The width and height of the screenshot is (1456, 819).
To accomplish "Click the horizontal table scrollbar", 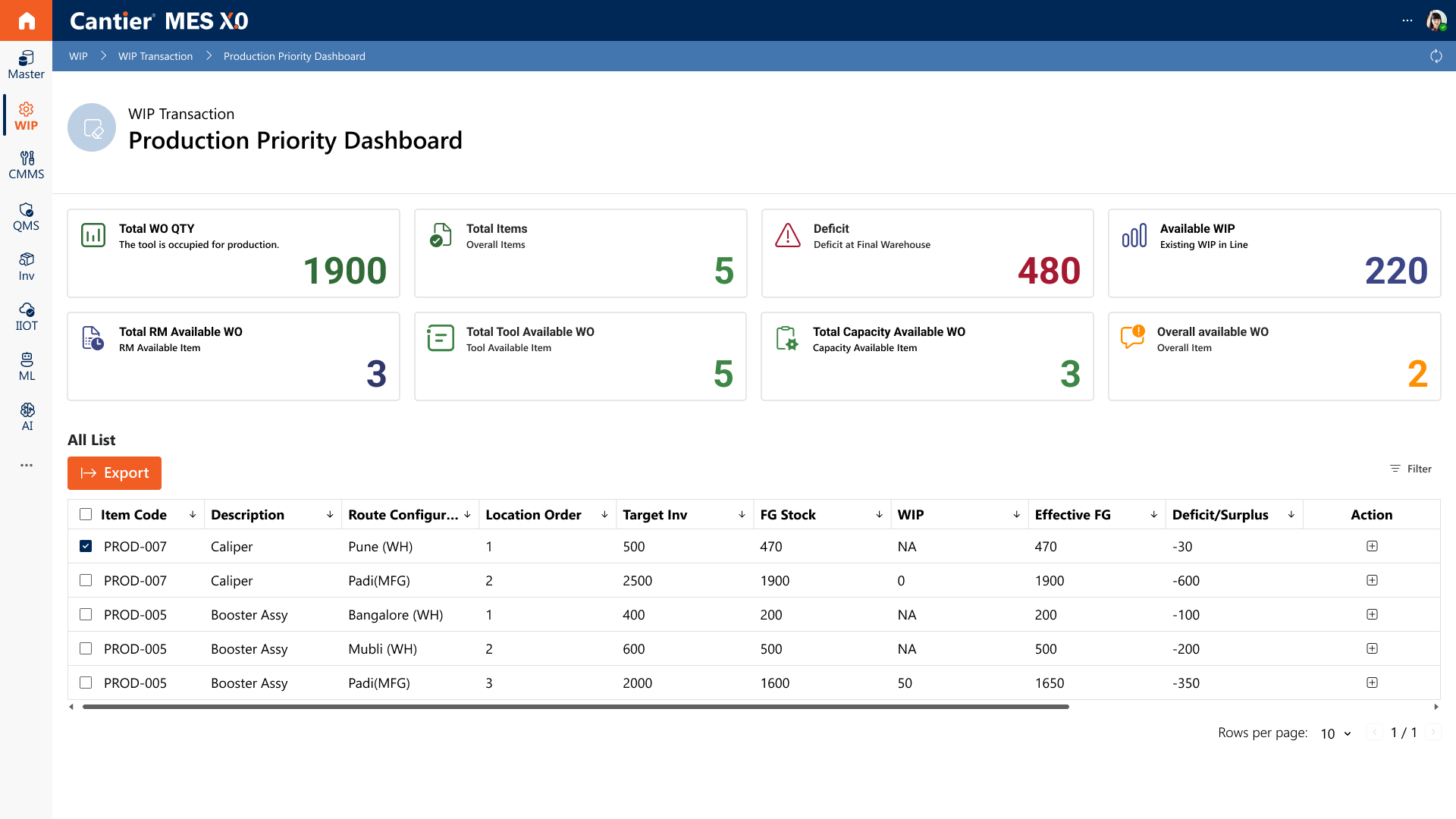I will click(x=576, y=707).
